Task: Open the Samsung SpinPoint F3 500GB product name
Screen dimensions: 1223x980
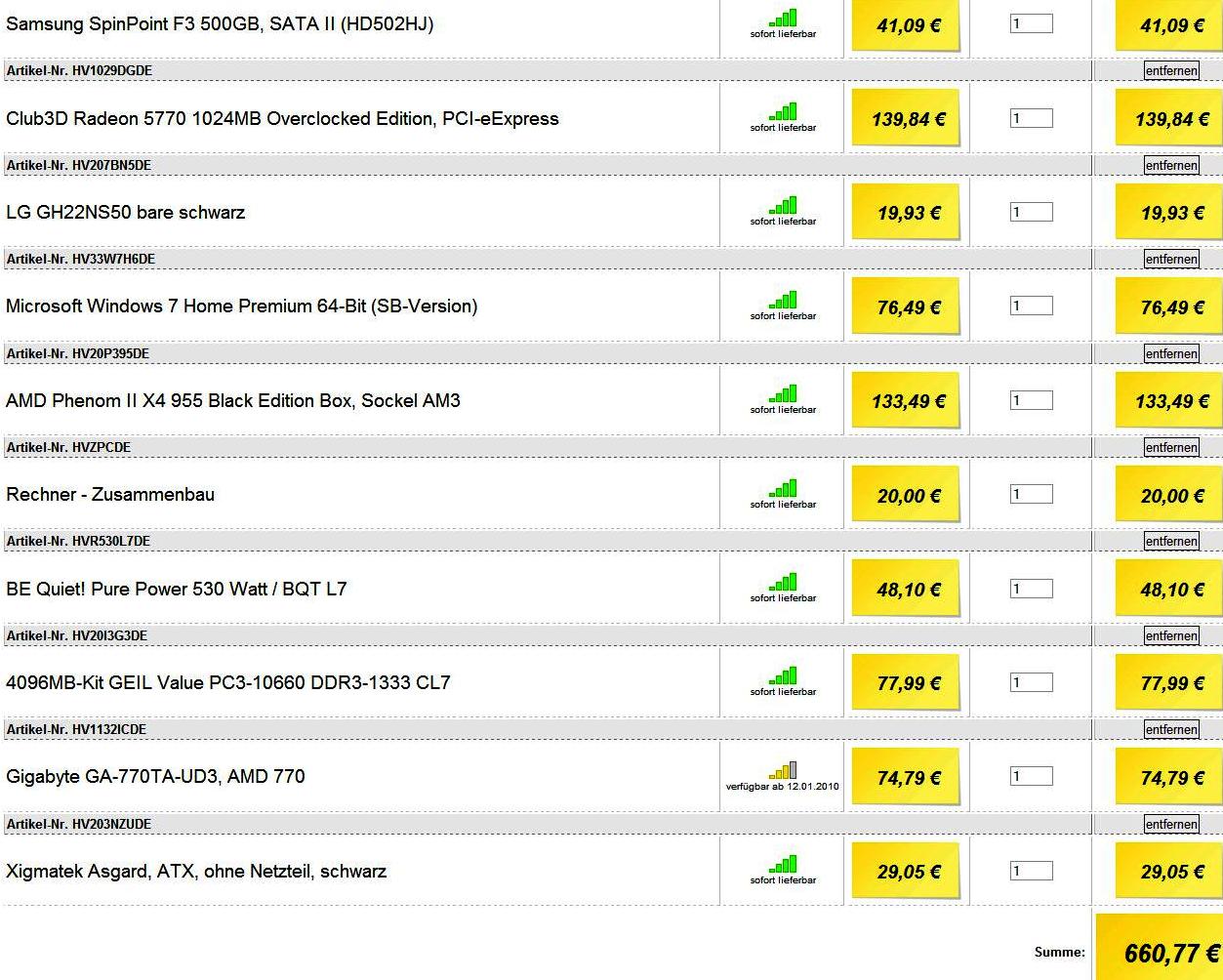Action: [x=220, y=24]
